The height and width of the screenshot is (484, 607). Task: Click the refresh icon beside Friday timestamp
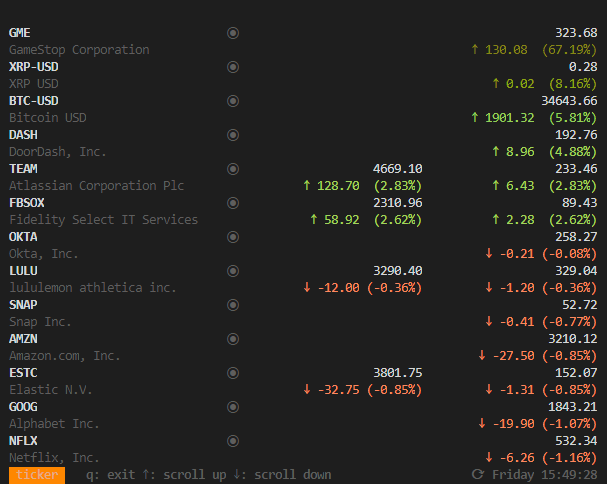[x=478, y=474]
